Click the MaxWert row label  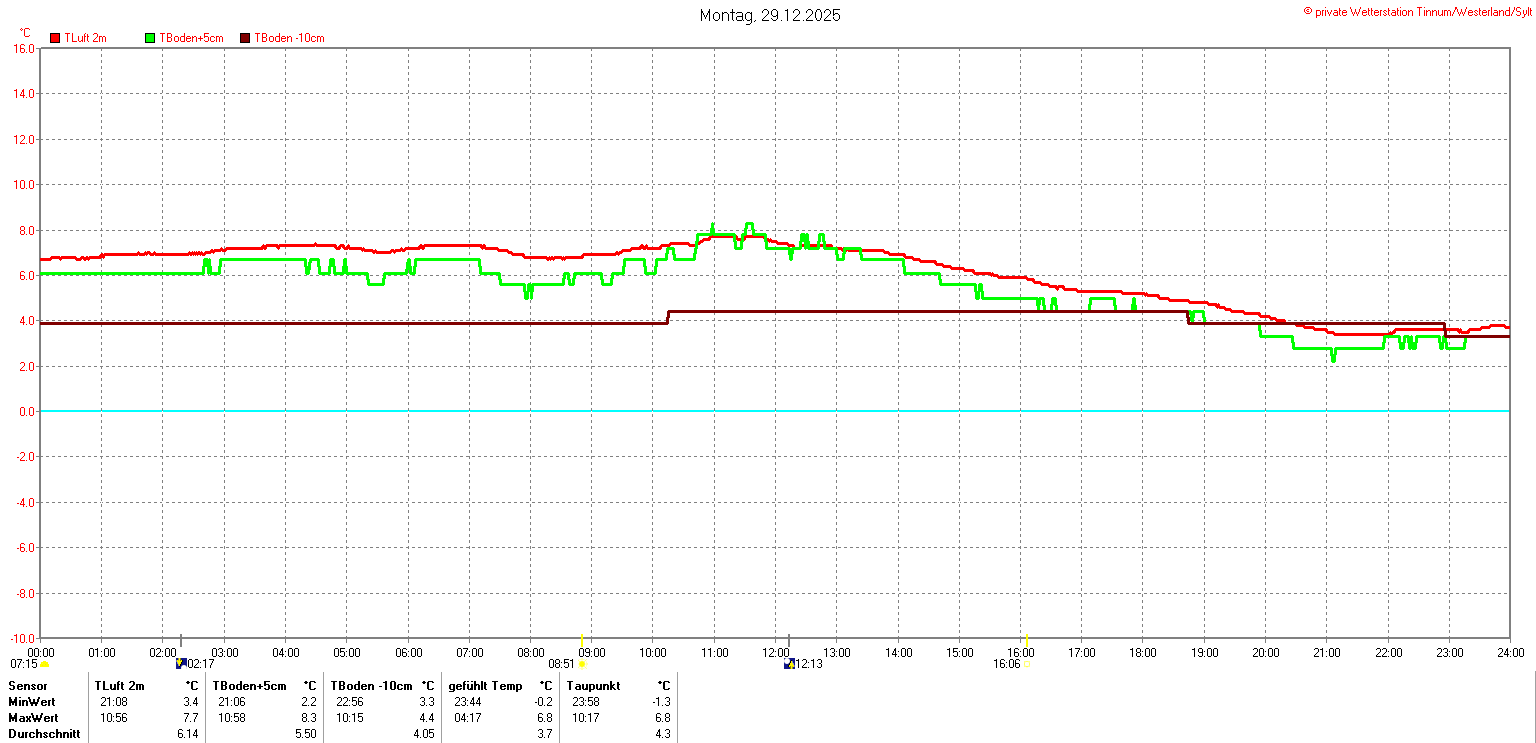pos(34,718)
